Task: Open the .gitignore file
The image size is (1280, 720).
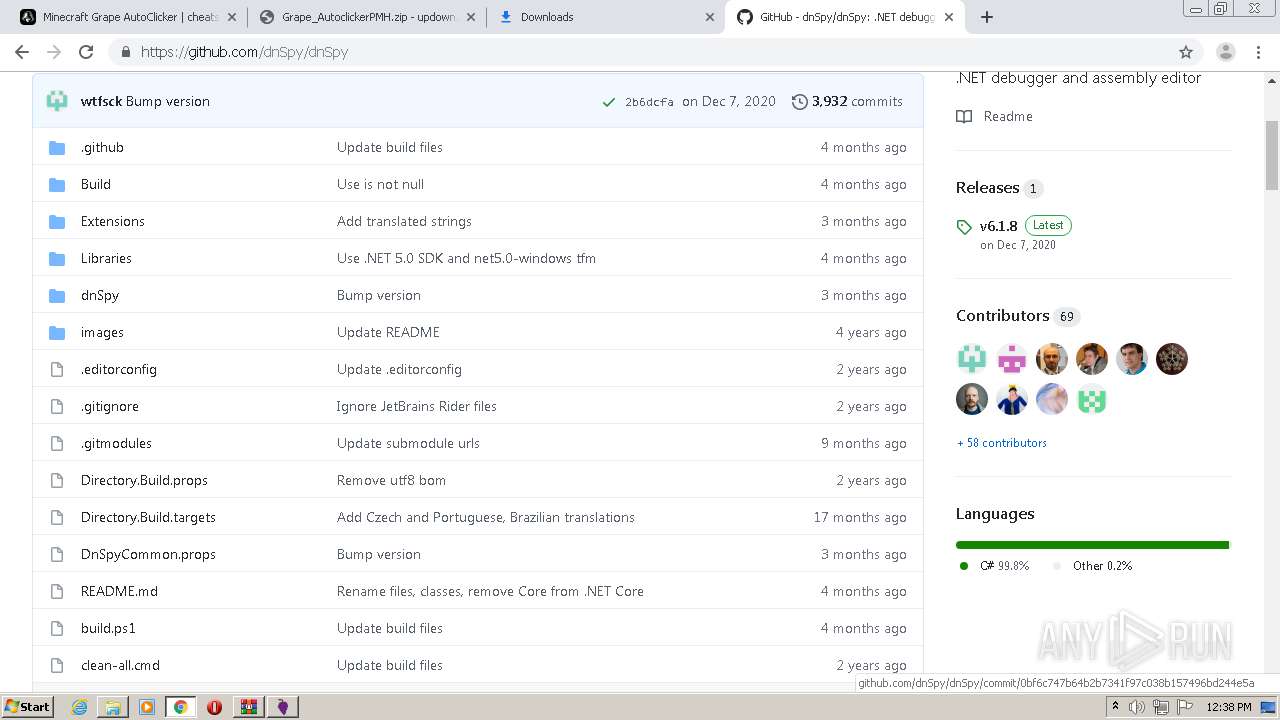Action: coord(110,407)
